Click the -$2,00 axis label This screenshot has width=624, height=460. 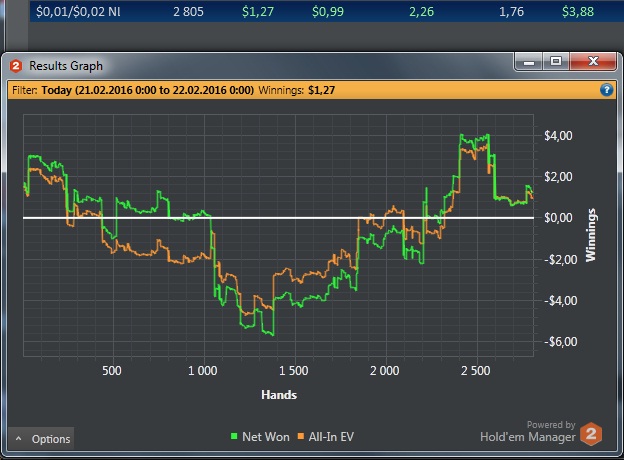click(560, 259)
